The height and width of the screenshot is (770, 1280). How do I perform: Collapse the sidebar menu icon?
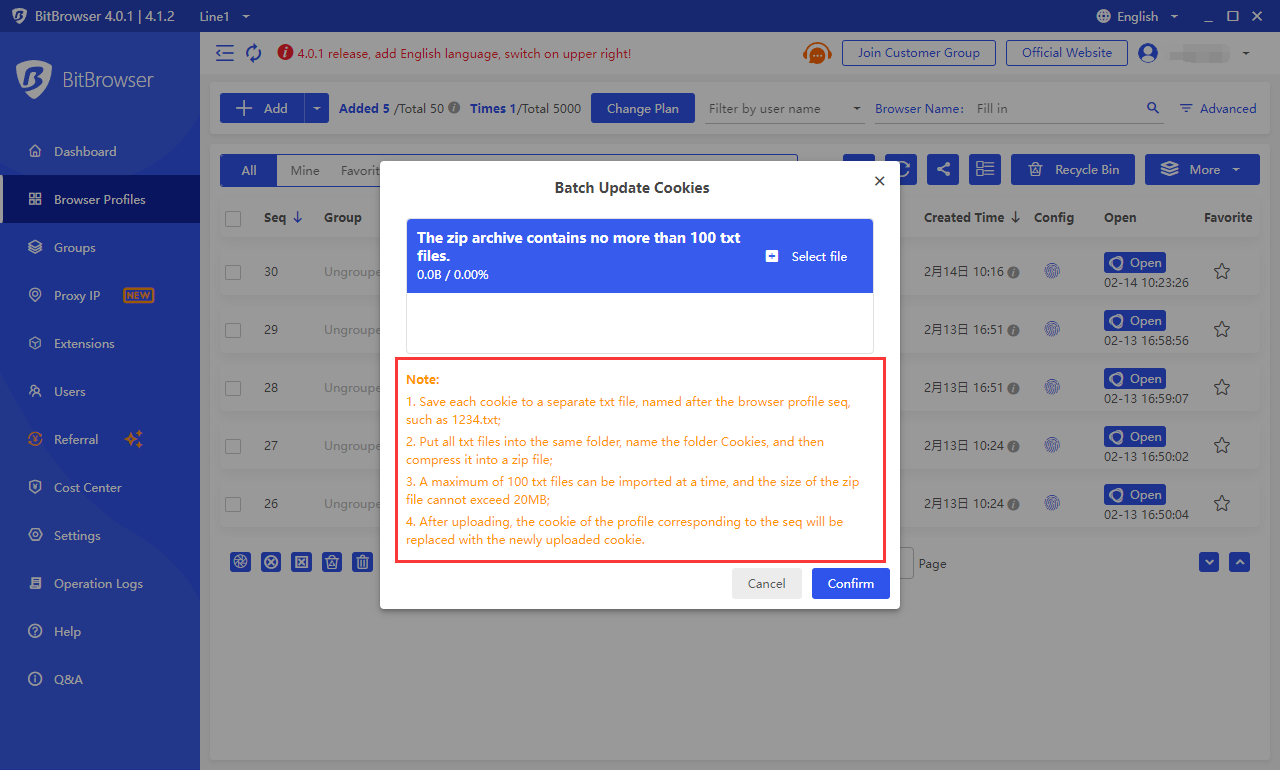(225, 53)
